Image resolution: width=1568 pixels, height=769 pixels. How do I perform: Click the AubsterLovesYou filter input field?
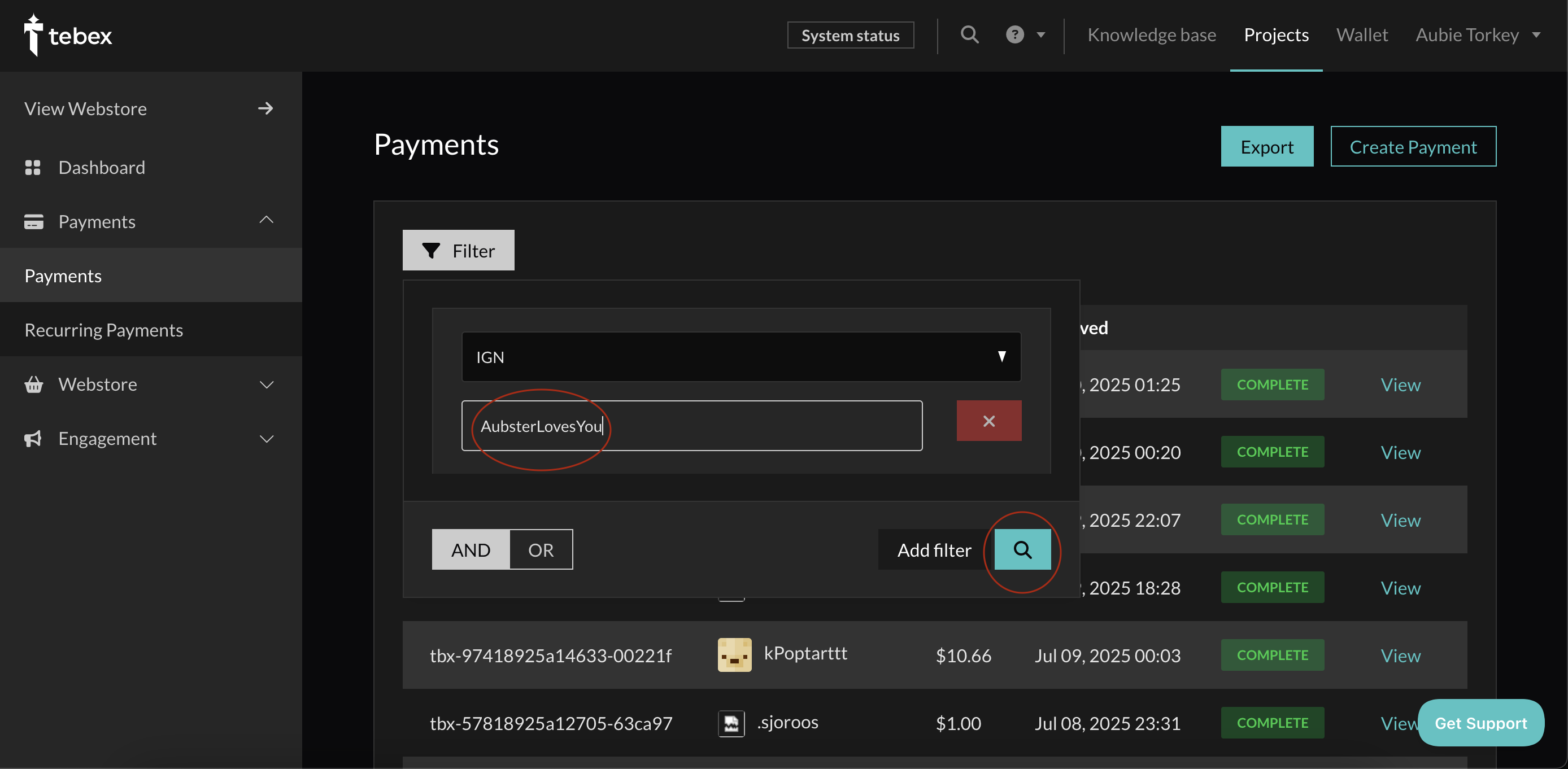(692, 426)
